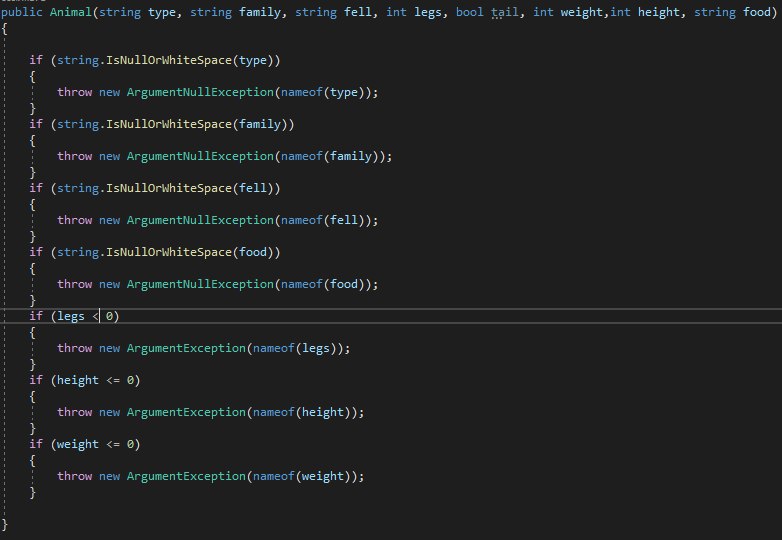Click the 'weight <= 0' condition

[95, 444]
